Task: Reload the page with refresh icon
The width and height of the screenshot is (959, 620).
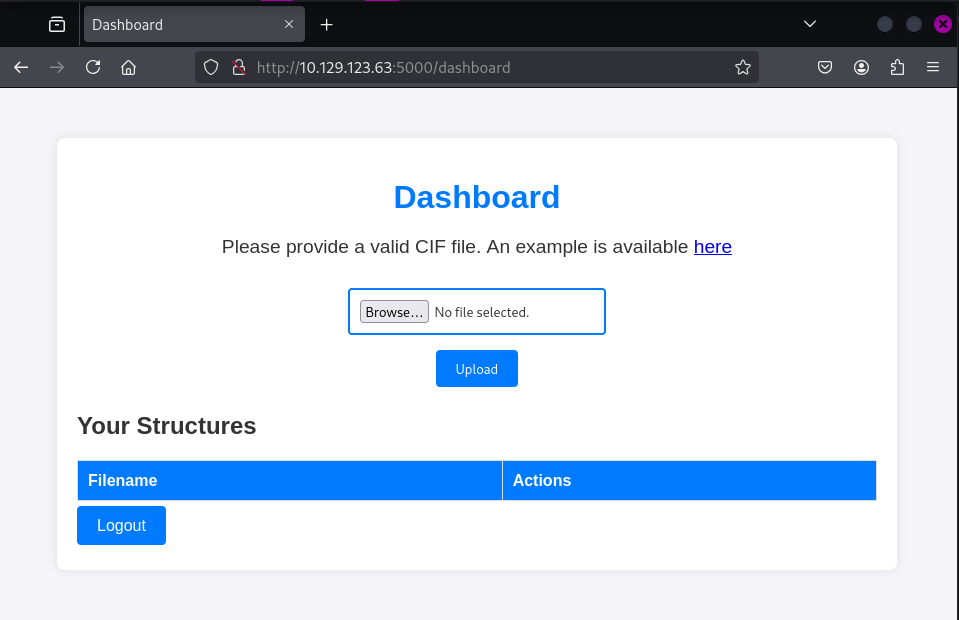Action: point(93,68)
